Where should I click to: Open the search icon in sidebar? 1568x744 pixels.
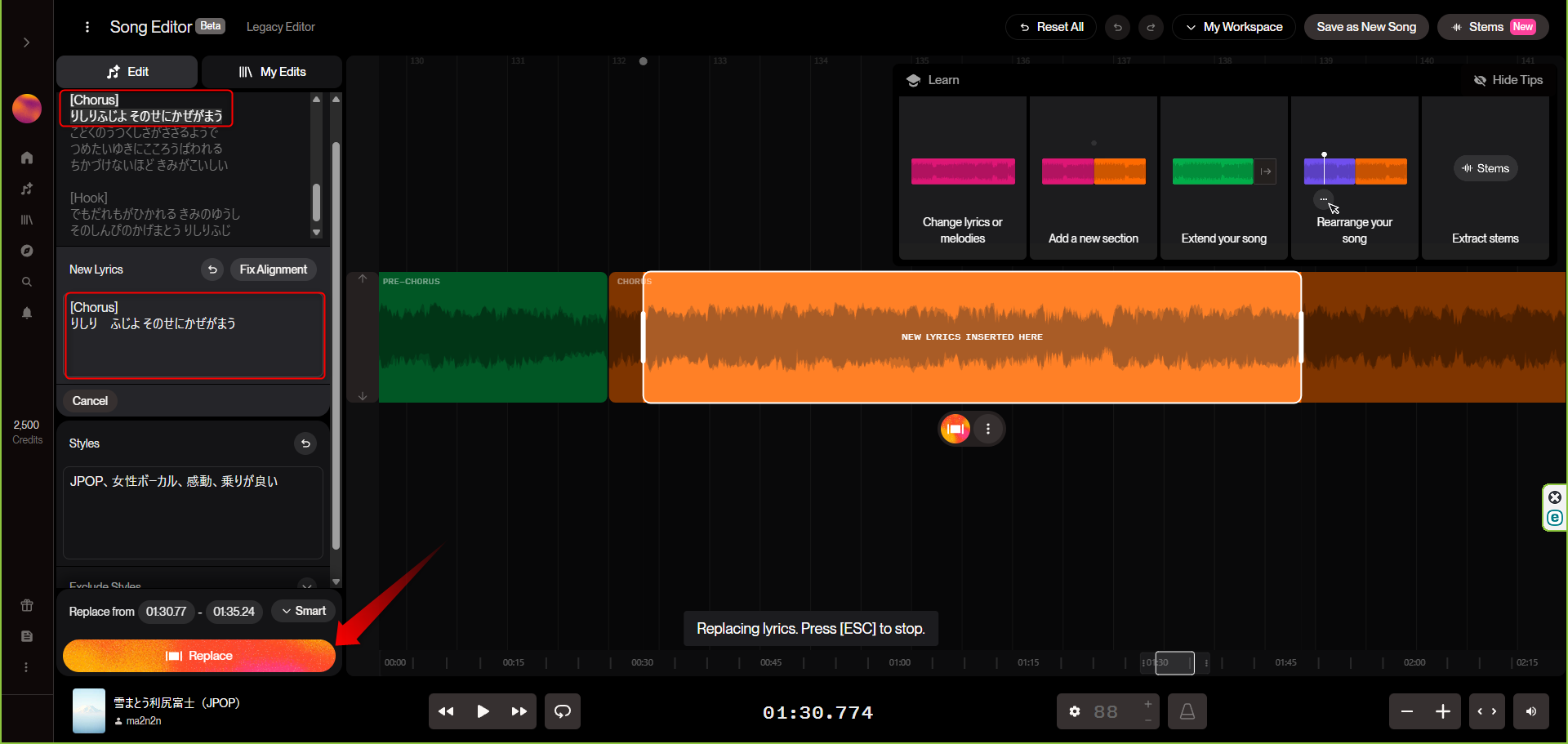pos(27,282)
